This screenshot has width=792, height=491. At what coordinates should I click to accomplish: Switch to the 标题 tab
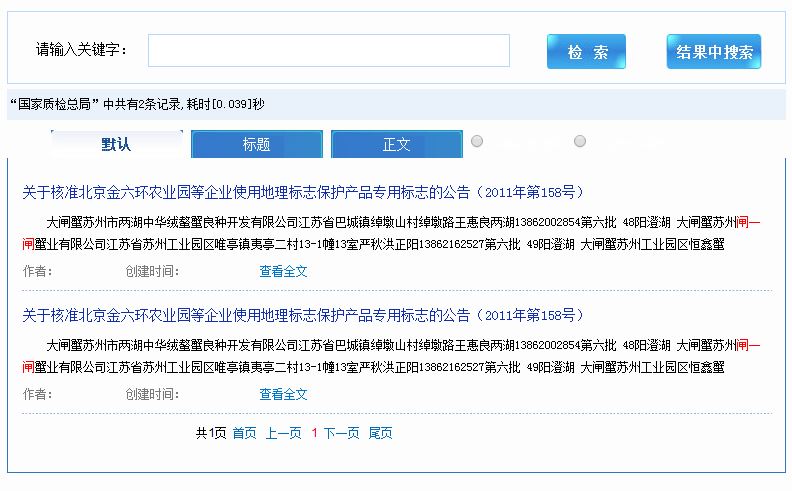(x=257, y=144)
